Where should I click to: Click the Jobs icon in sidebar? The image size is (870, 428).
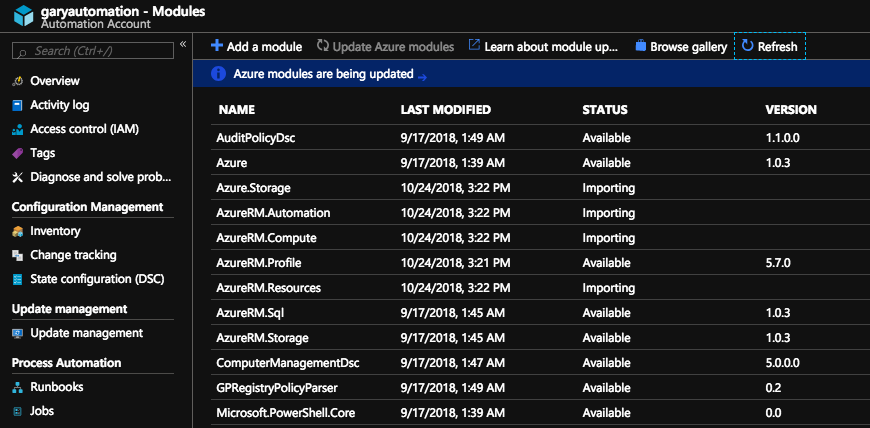[x=18, y=411]
